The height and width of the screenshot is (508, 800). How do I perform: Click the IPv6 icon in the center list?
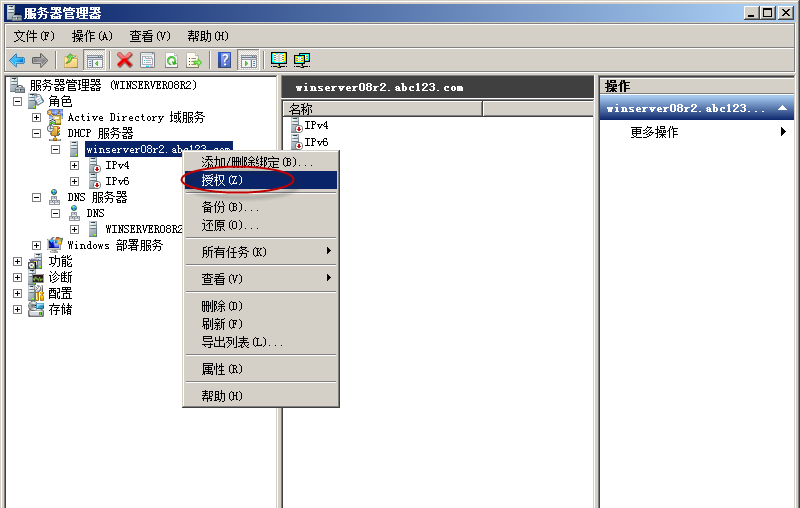(297, 142)
